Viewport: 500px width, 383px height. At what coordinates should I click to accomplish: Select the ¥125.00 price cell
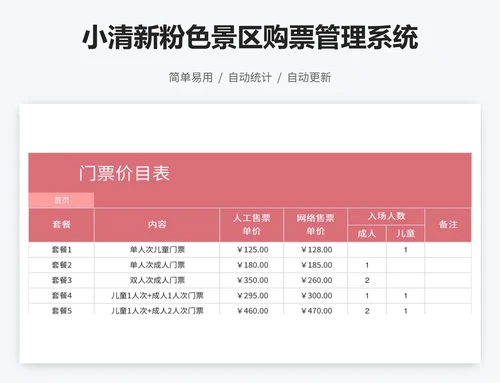[x=252, y=250]
